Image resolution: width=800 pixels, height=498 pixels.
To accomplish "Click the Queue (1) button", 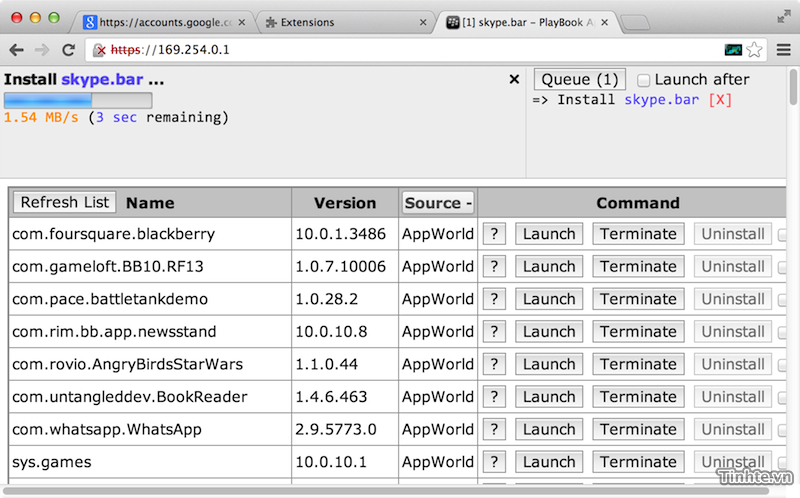I will (580, 80).
